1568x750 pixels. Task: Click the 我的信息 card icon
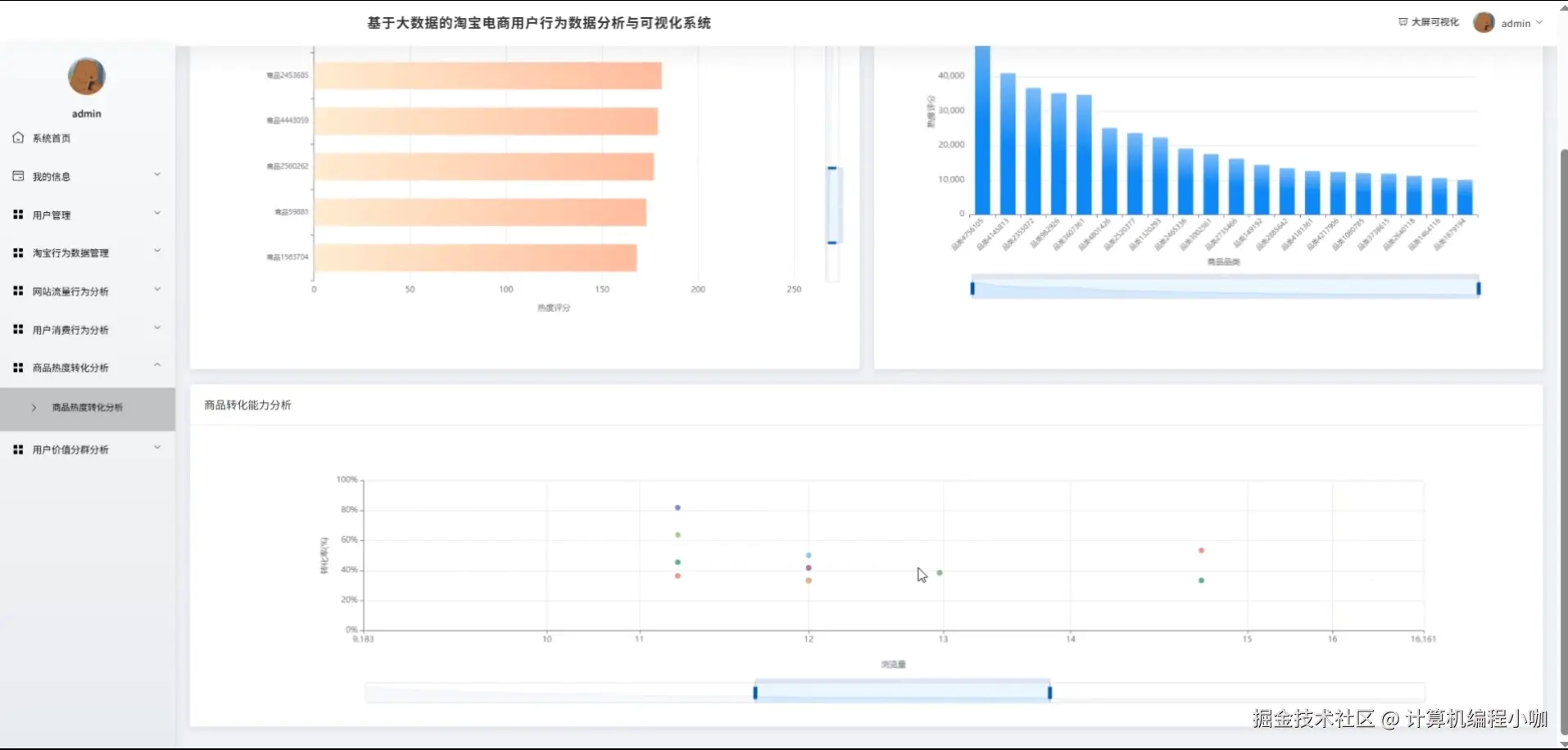(17, 175)
